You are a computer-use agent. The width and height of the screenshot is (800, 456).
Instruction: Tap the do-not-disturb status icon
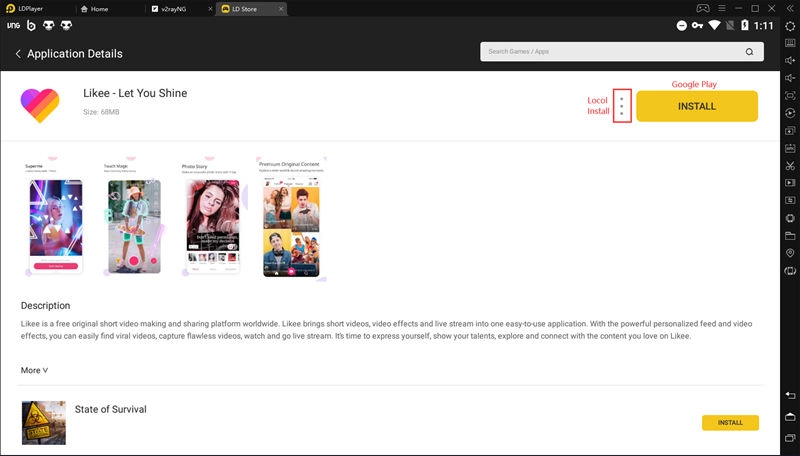click(x=682, y=26)
